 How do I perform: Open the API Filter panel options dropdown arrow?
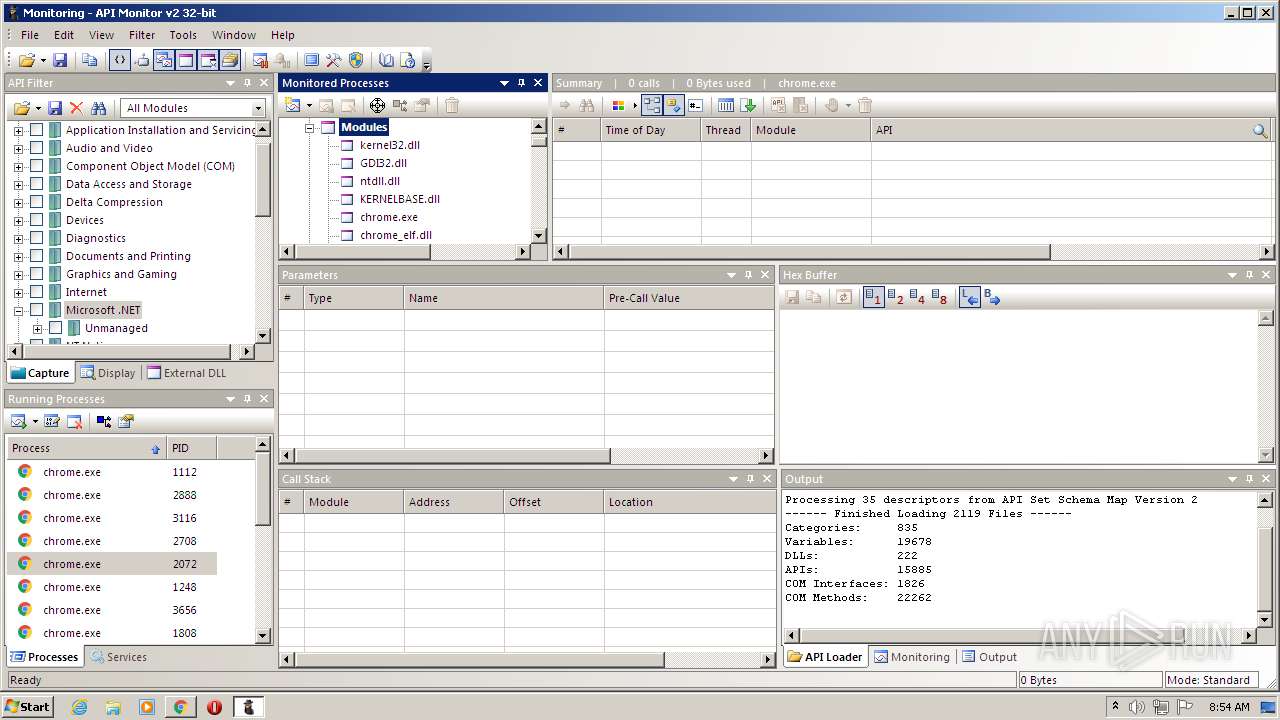(x=230, y=83)
